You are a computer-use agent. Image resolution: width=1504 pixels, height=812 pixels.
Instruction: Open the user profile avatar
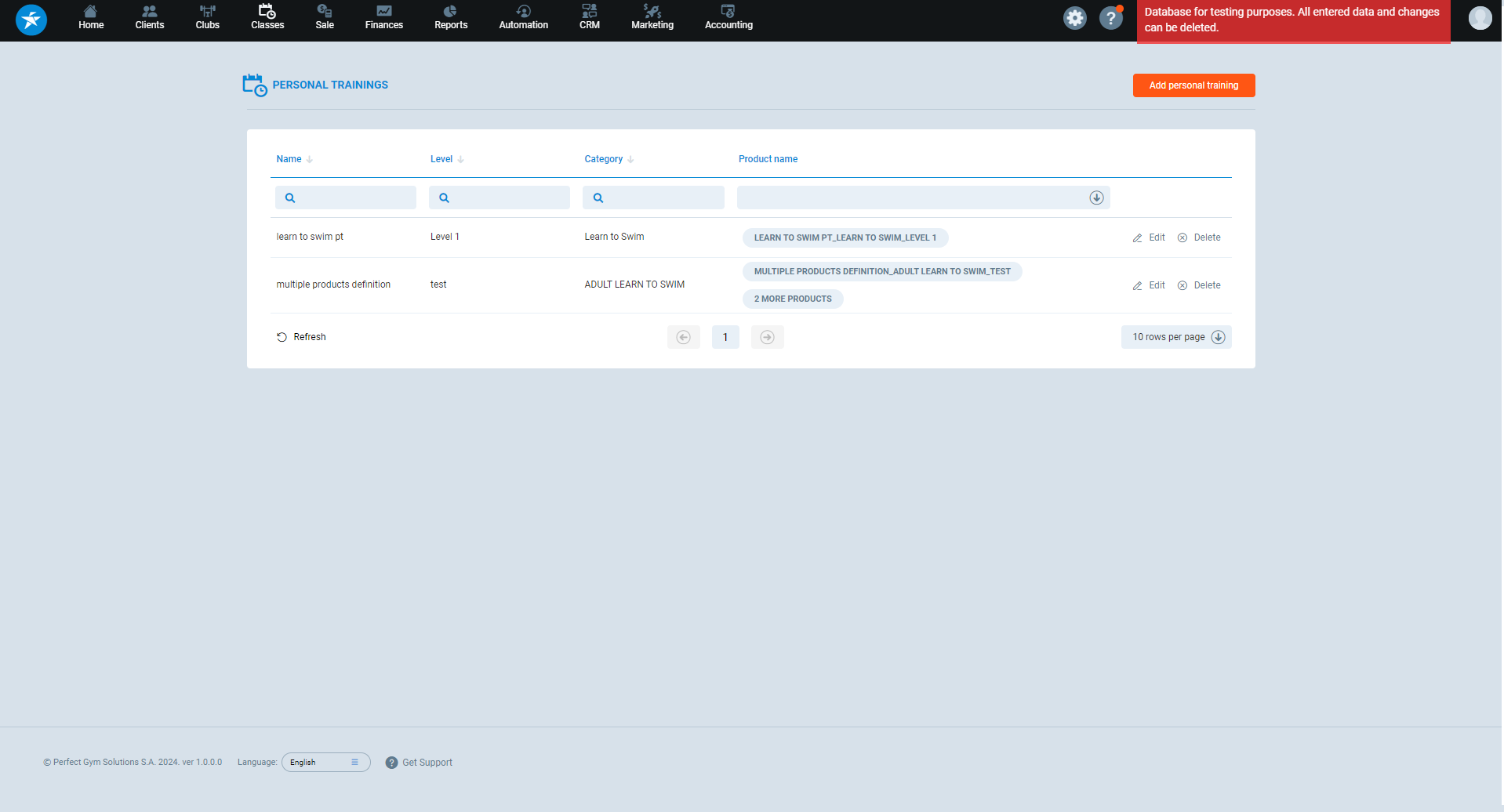pos(1480,18)
